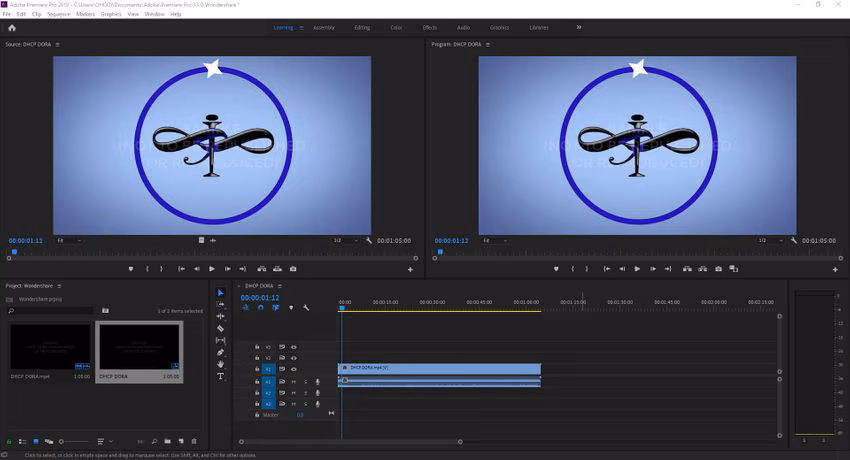
Task: Select the Pen tool
Action: (x=221, y=352)
